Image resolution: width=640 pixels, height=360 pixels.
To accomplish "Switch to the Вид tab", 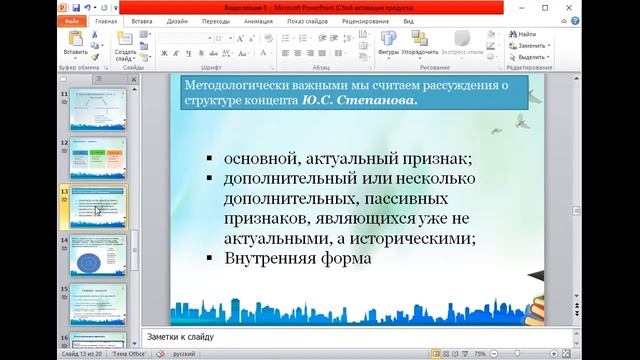I will point(409,21).
